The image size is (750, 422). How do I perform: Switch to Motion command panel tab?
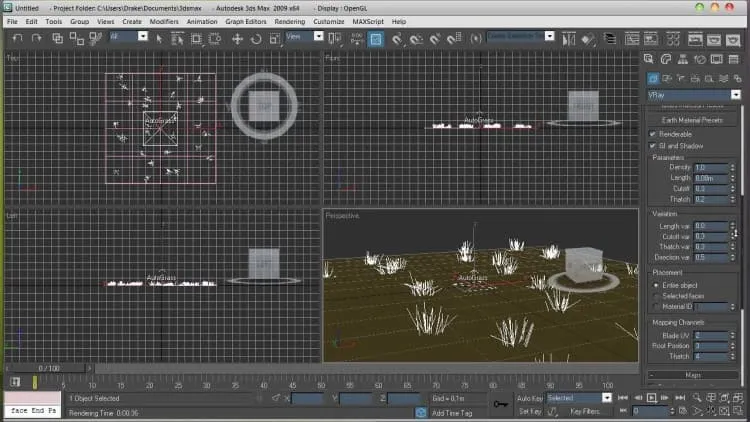[700, 59]
